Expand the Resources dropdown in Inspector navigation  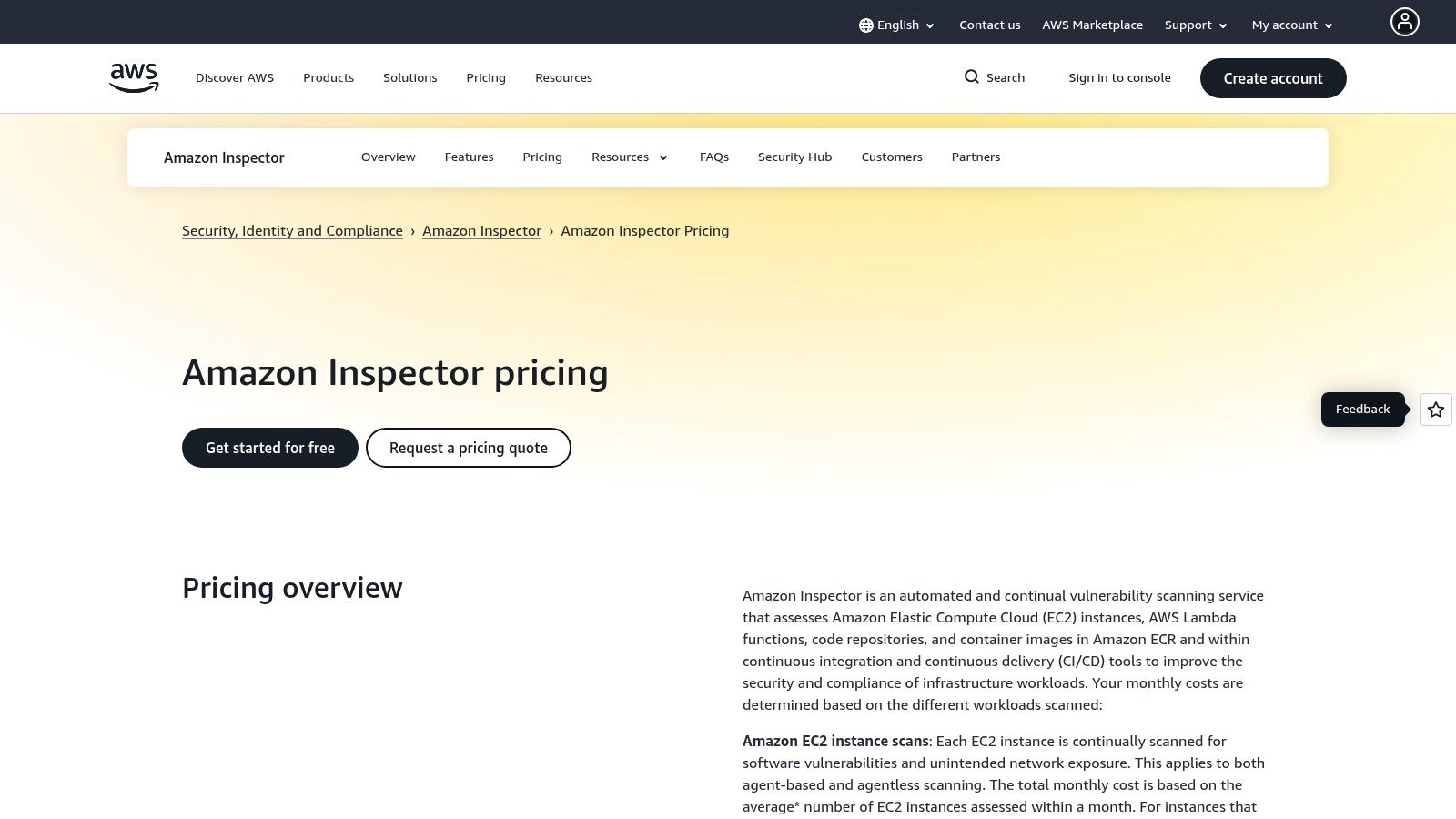click(x=629, y=157)
